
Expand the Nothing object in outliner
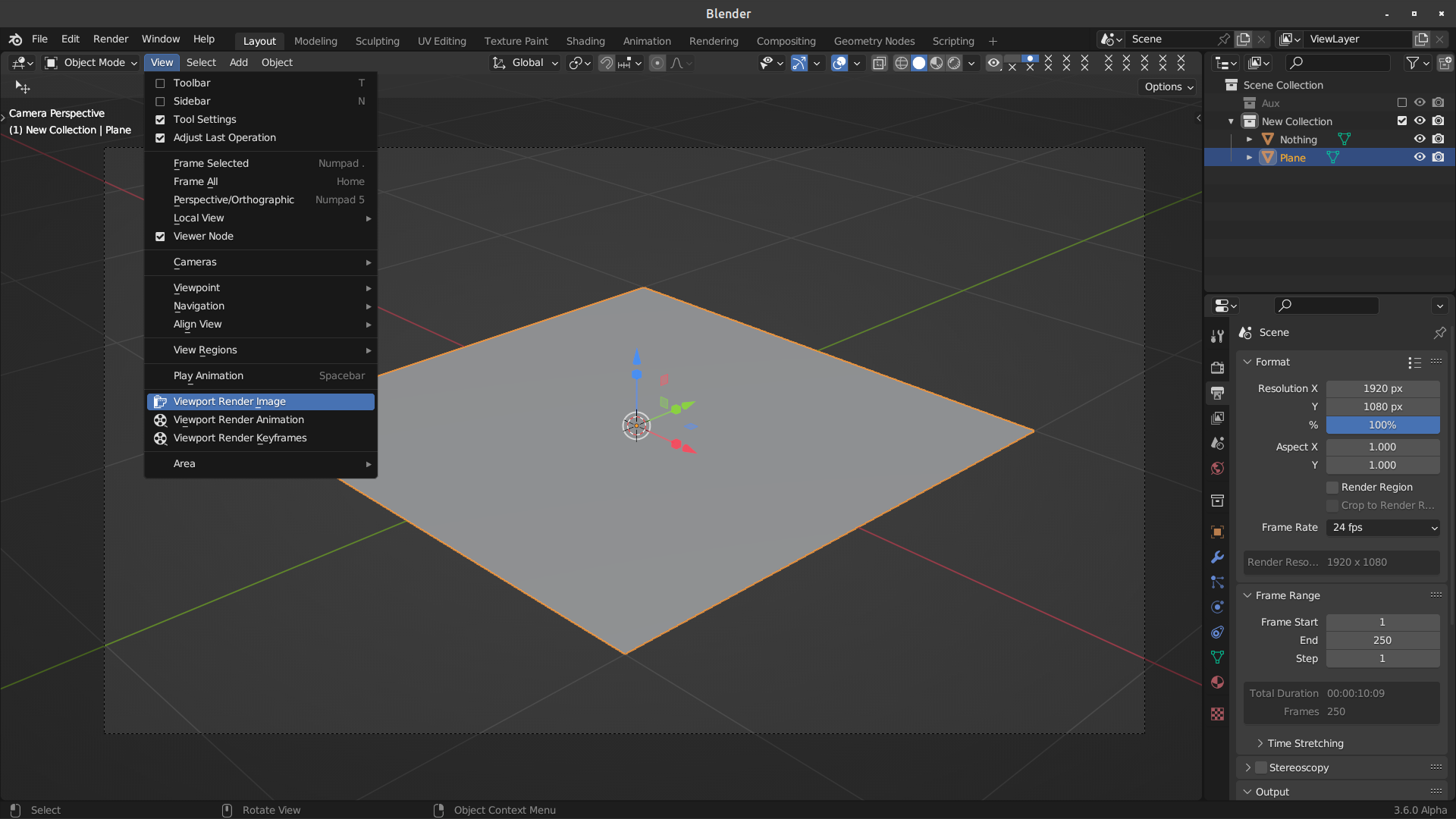[x=1249, y=140]
